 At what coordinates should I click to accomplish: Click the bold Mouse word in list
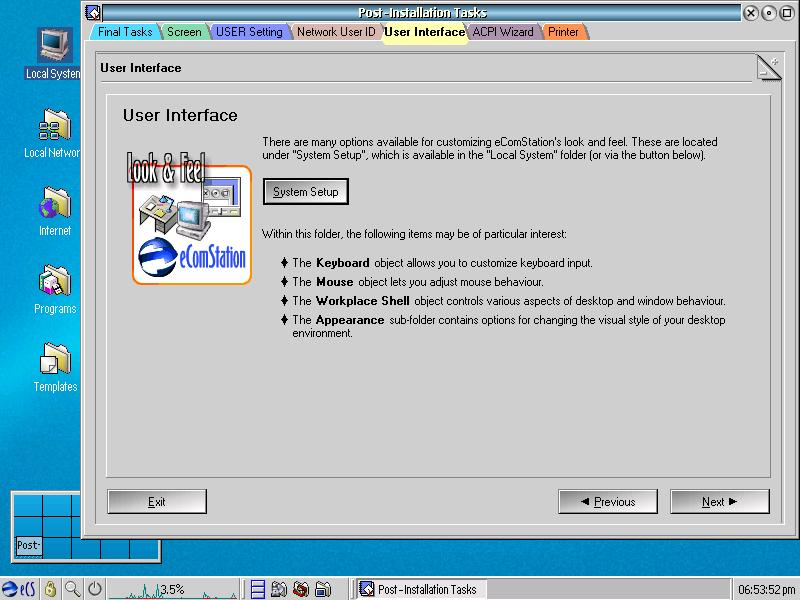[x=334, y=282]
